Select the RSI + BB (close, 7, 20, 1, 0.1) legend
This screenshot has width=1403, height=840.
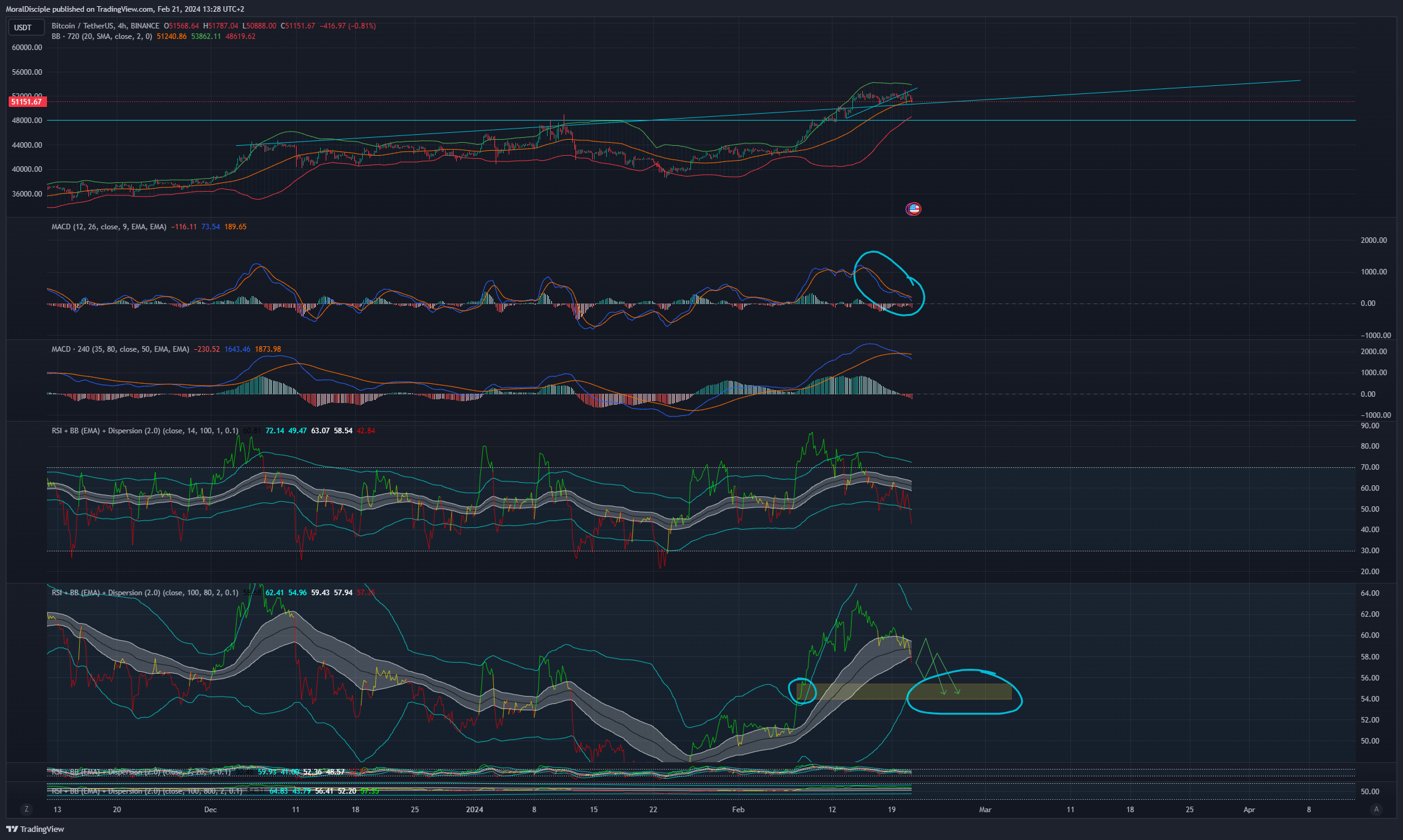(141, 772)
